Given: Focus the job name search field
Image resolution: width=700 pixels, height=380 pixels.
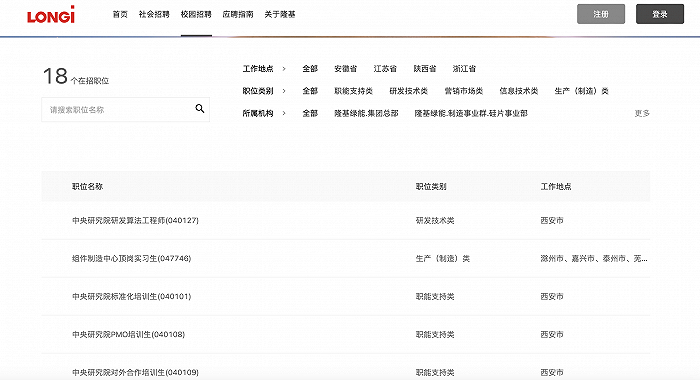Looking at the screenshot, I should coord(125,109).
